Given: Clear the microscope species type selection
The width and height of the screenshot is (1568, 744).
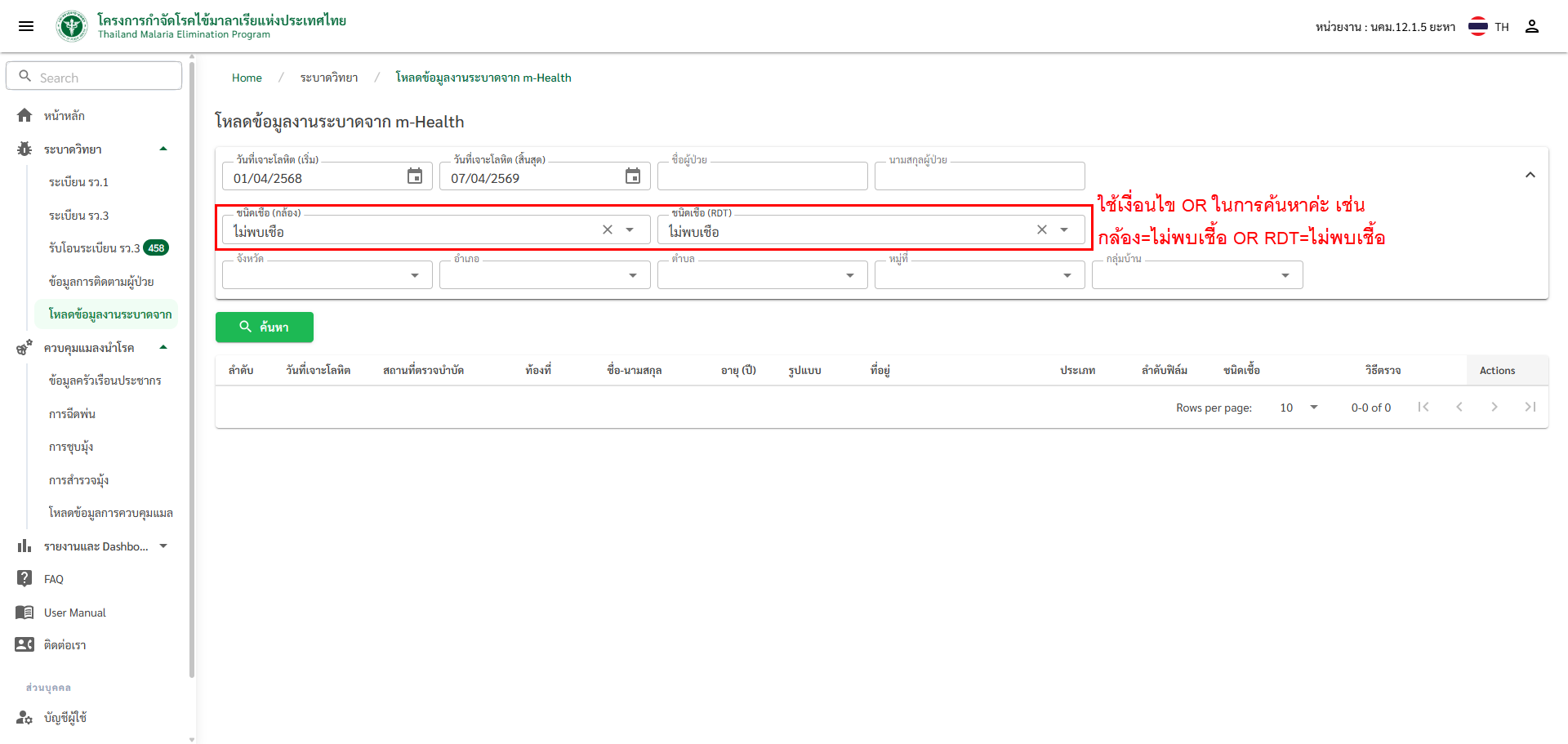Looking at the screenshot, I should 608,229.
